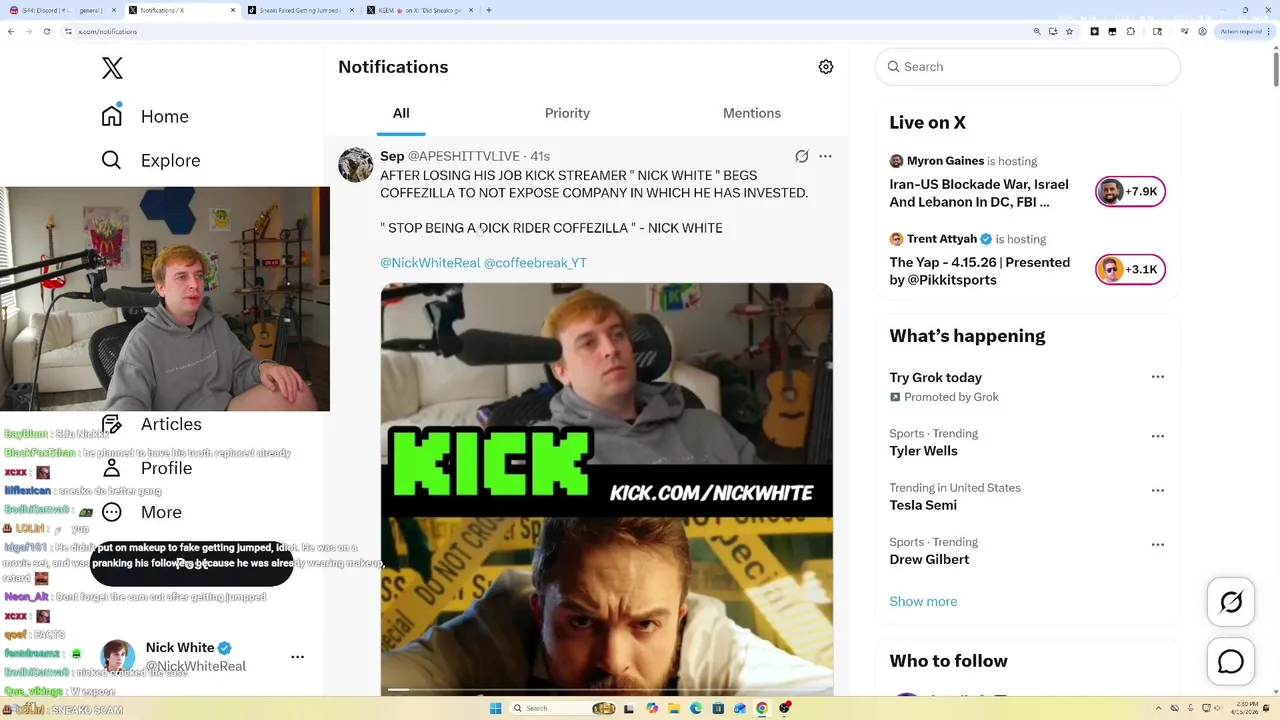
Task: Open account menu dots next to Nick White
Action: point(297,657)
